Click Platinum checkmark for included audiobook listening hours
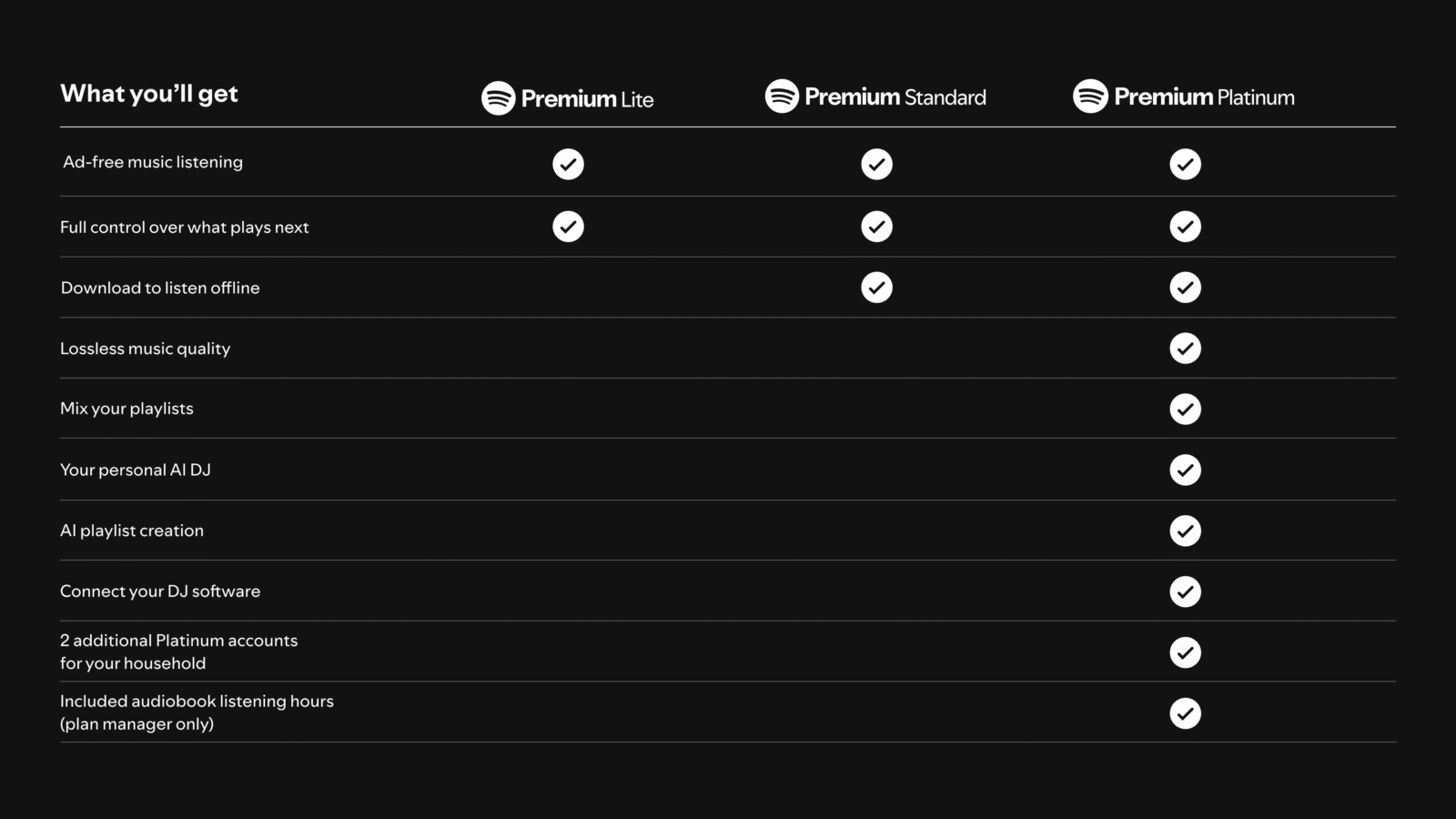Screen dimensions: 1456x819 (x=1185, y=713)
